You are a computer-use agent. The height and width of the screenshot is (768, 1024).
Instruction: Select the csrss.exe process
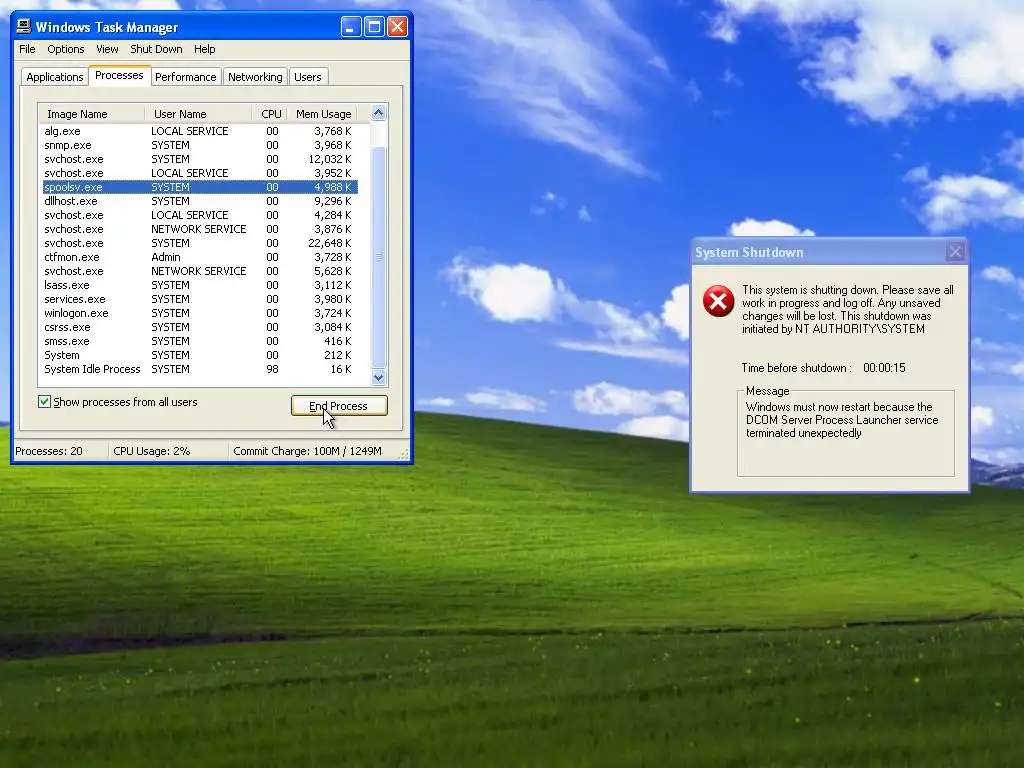pos(200,327)
